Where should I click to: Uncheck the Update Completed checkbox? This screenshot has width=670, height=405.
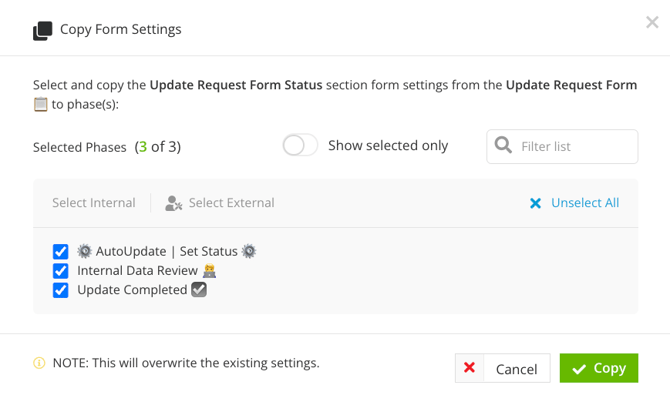[x=61, y=290]
